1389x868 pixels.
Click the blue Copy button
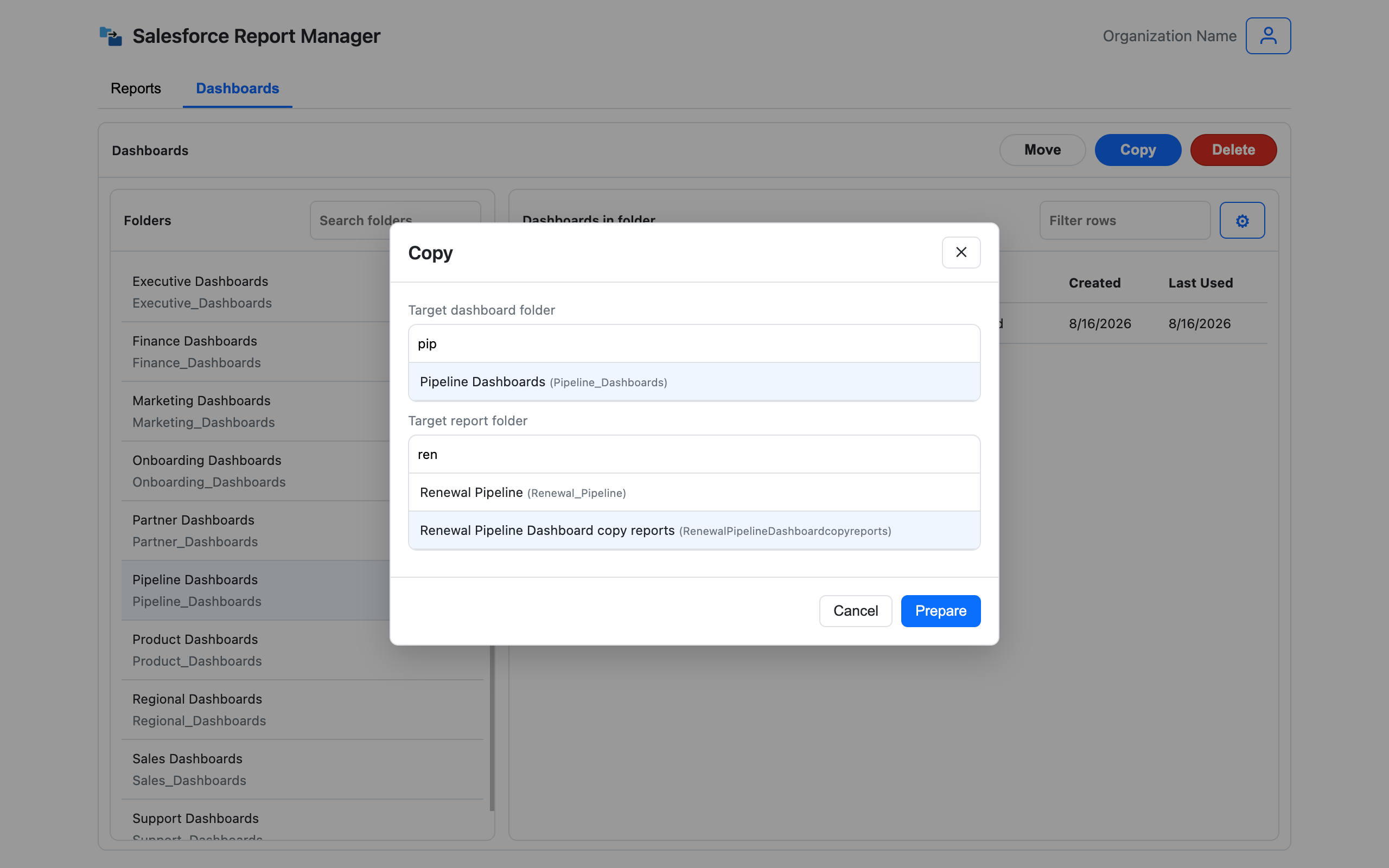click(1138, 150)
